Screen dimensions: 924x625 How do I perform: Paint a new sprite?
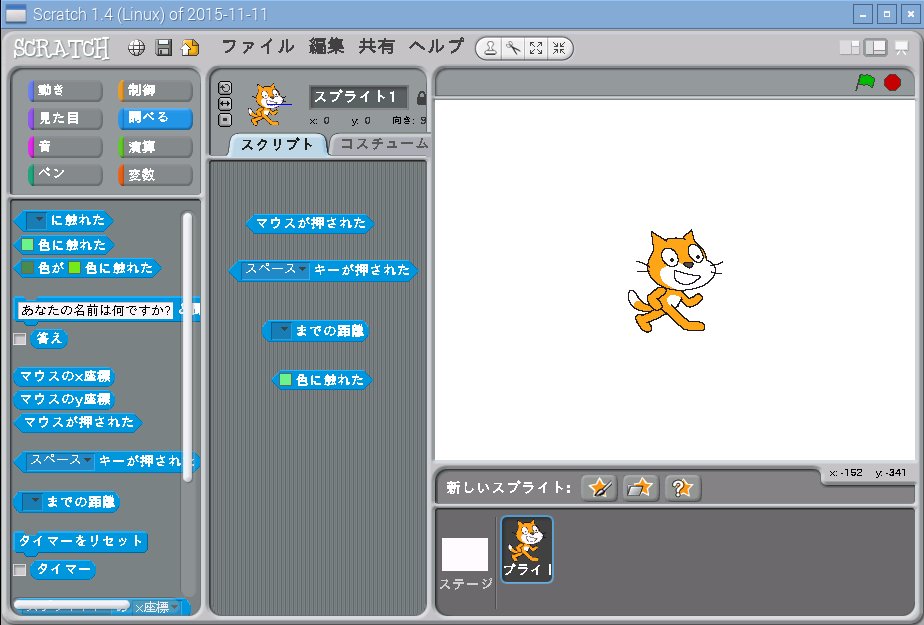pyautogui.click(x=599, y=488)
